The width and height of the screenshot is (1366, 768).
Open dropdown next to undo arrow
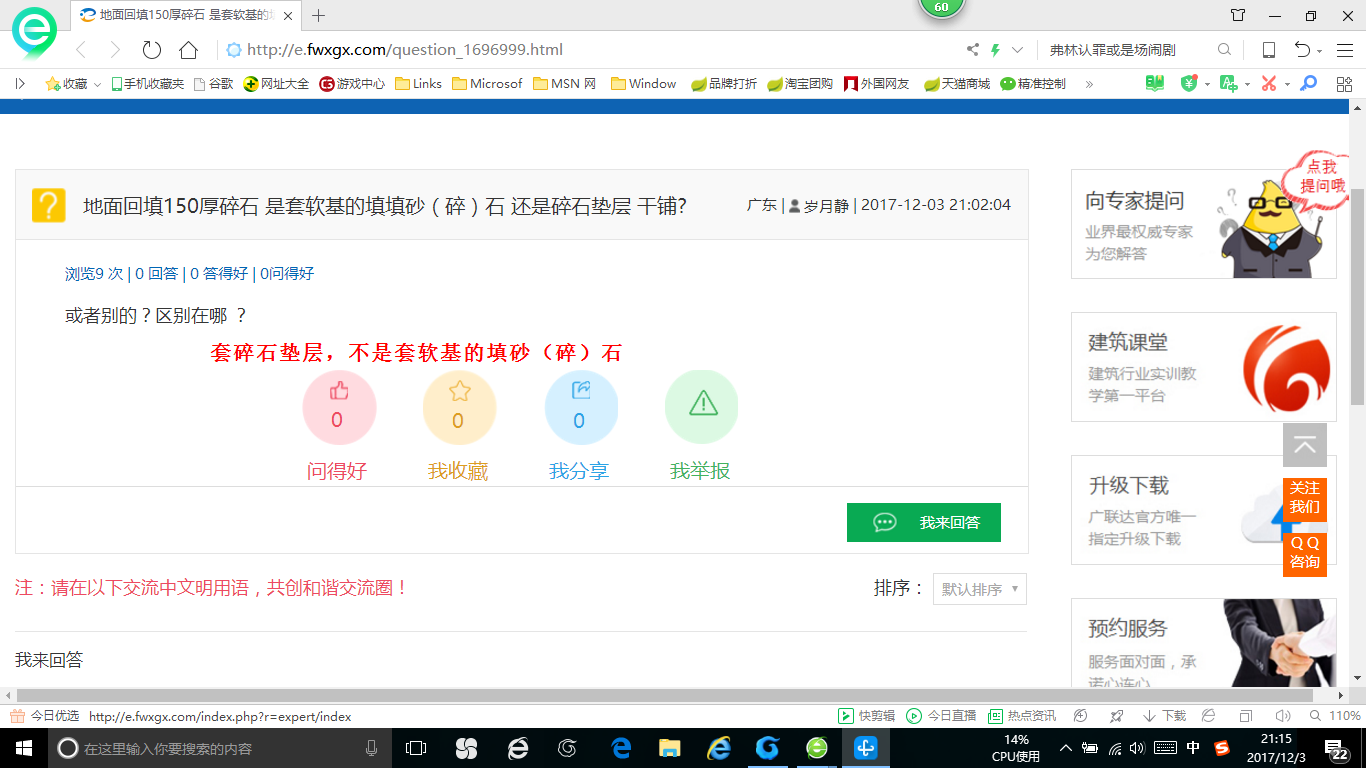point(1320,51)
